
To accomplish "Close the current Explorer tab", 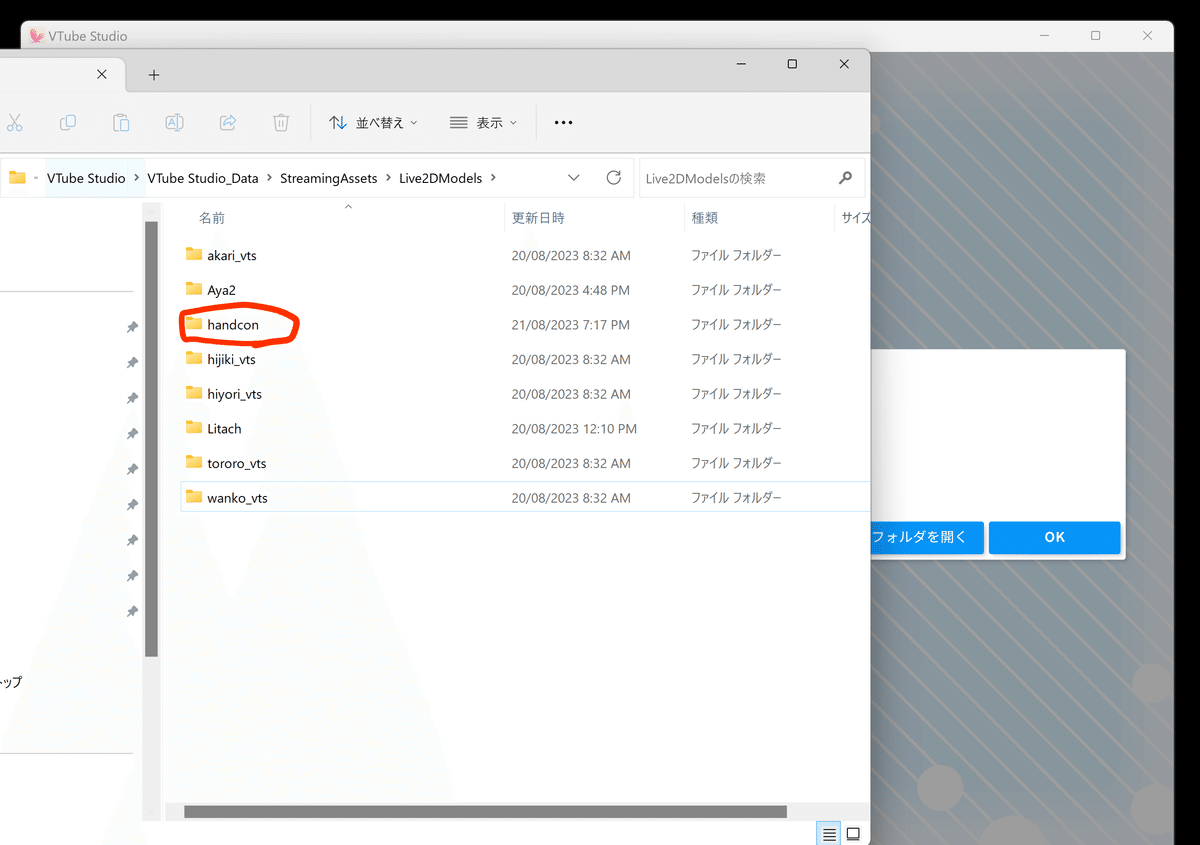I will pyautogui.click(x=102, y=74).
